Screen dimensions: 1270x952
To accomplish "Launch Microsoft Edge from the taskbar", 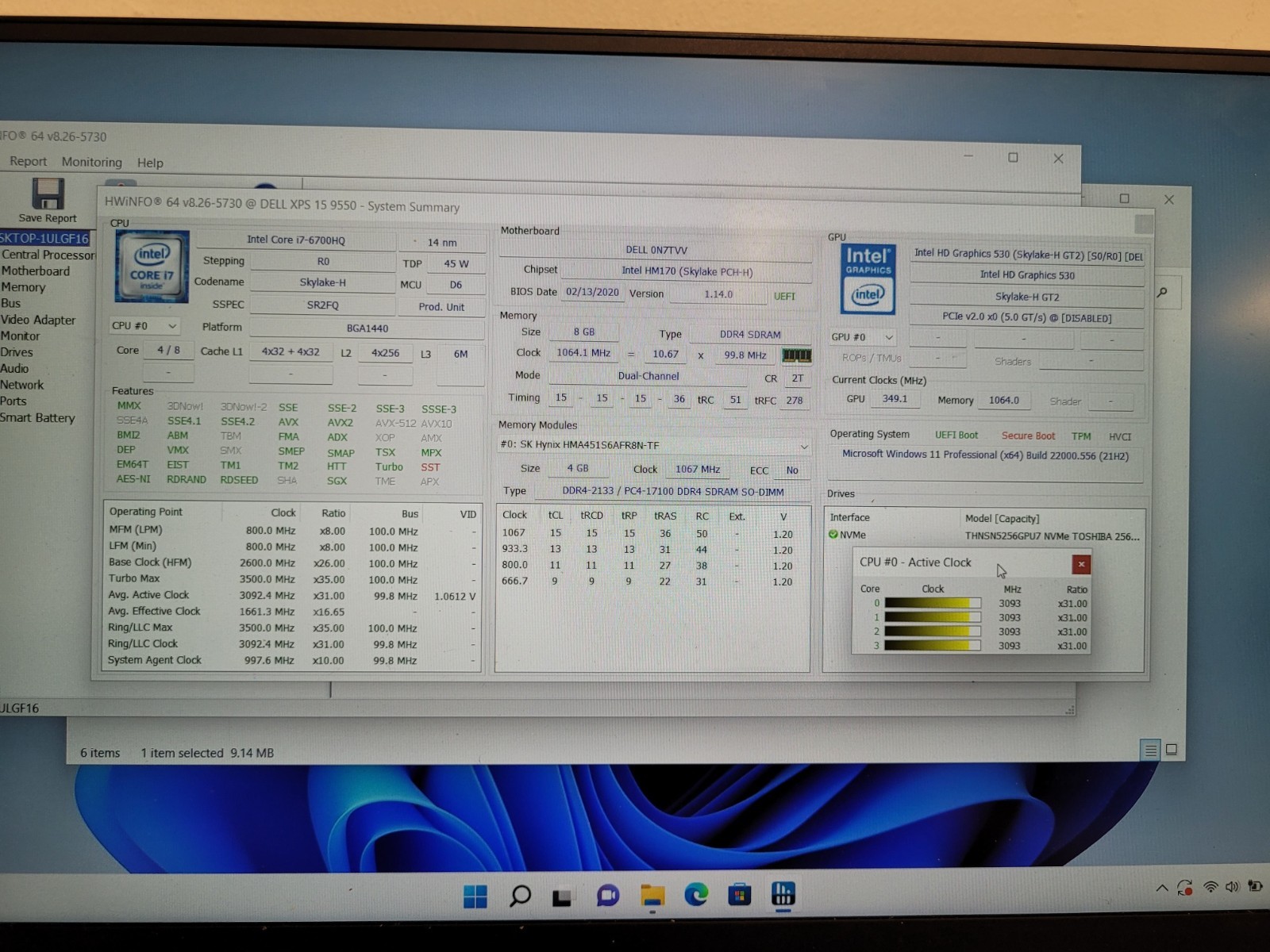I will (x=696, y=895).
